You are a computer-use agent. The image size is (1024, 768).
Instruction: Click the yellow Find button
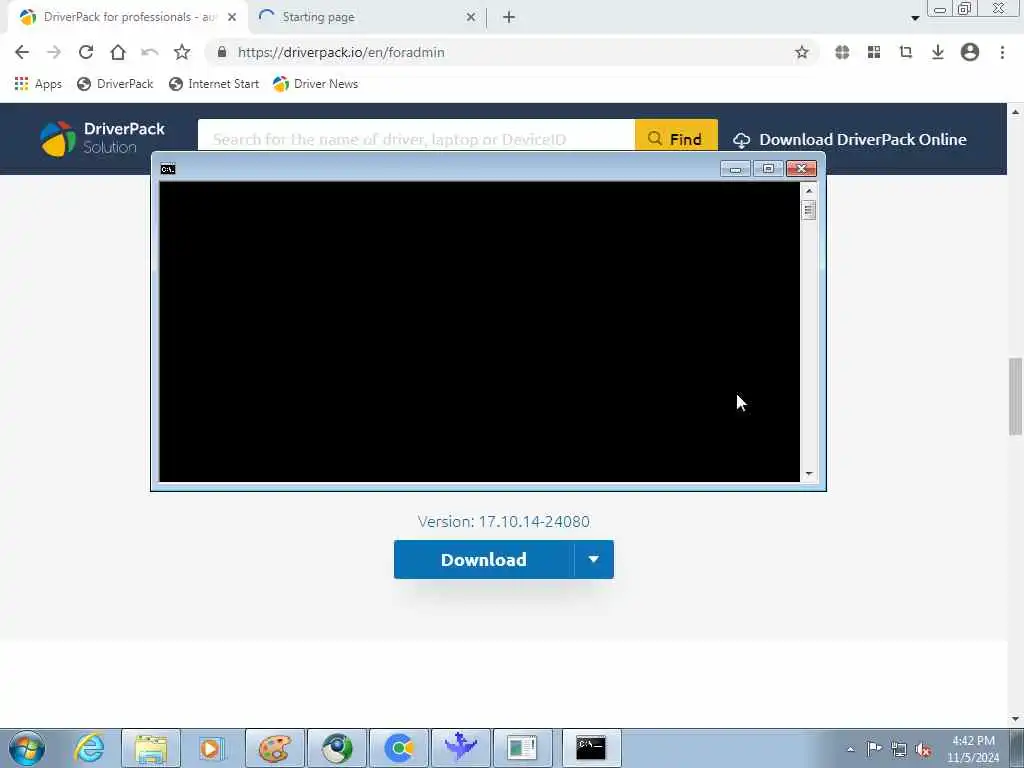point(676,135)
